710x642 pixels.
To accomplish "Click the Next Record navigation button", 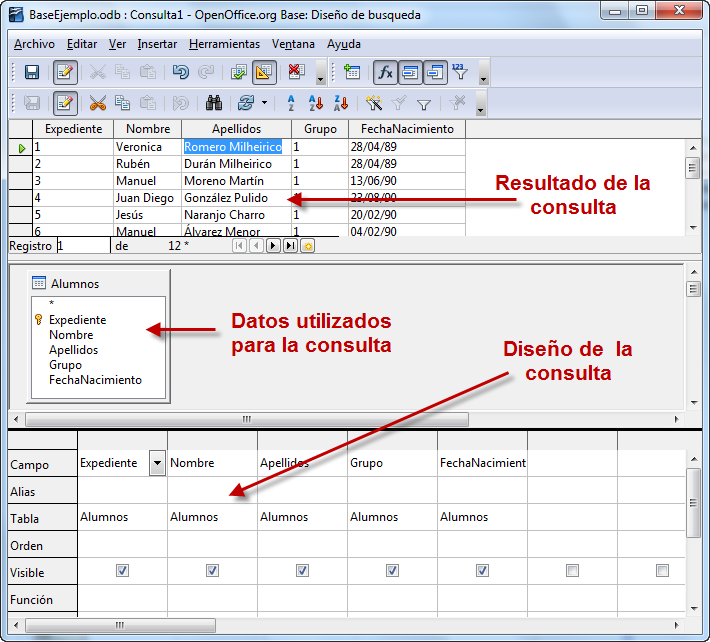I will [x=273, y=245].
